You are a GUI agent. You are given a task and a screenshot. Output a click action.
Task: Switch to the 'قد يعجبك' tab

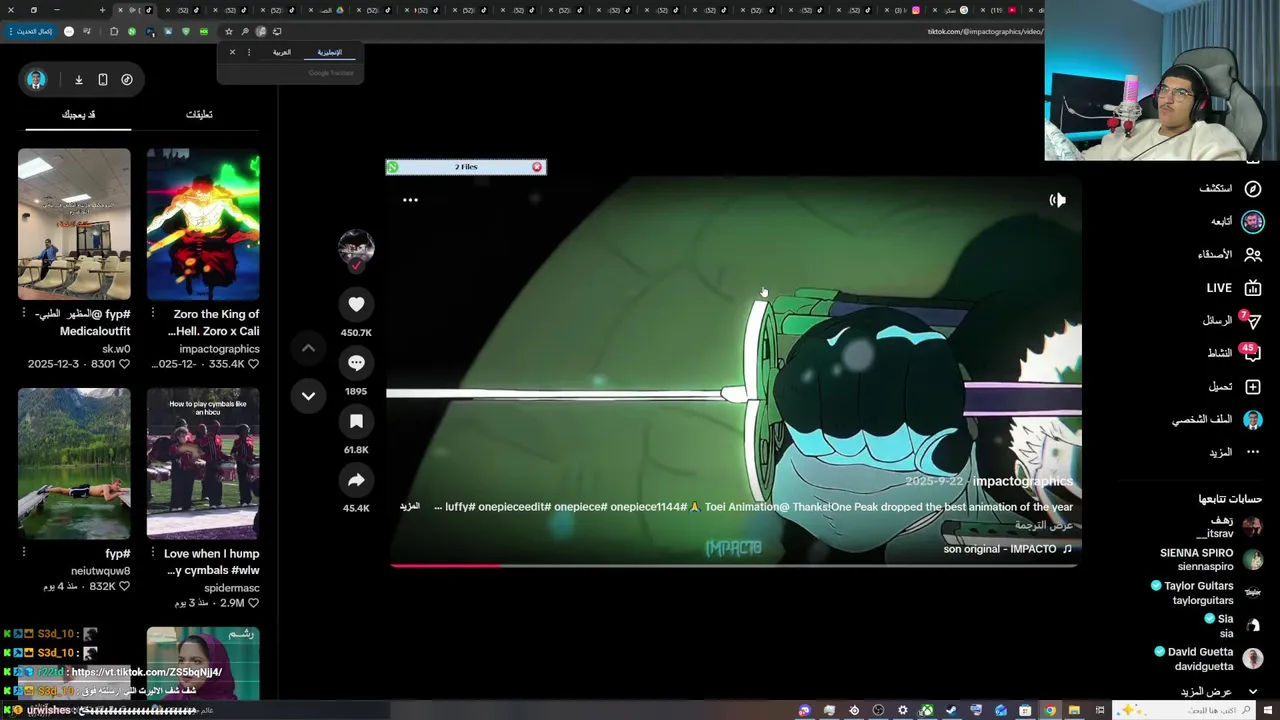[x=78, y=114]
